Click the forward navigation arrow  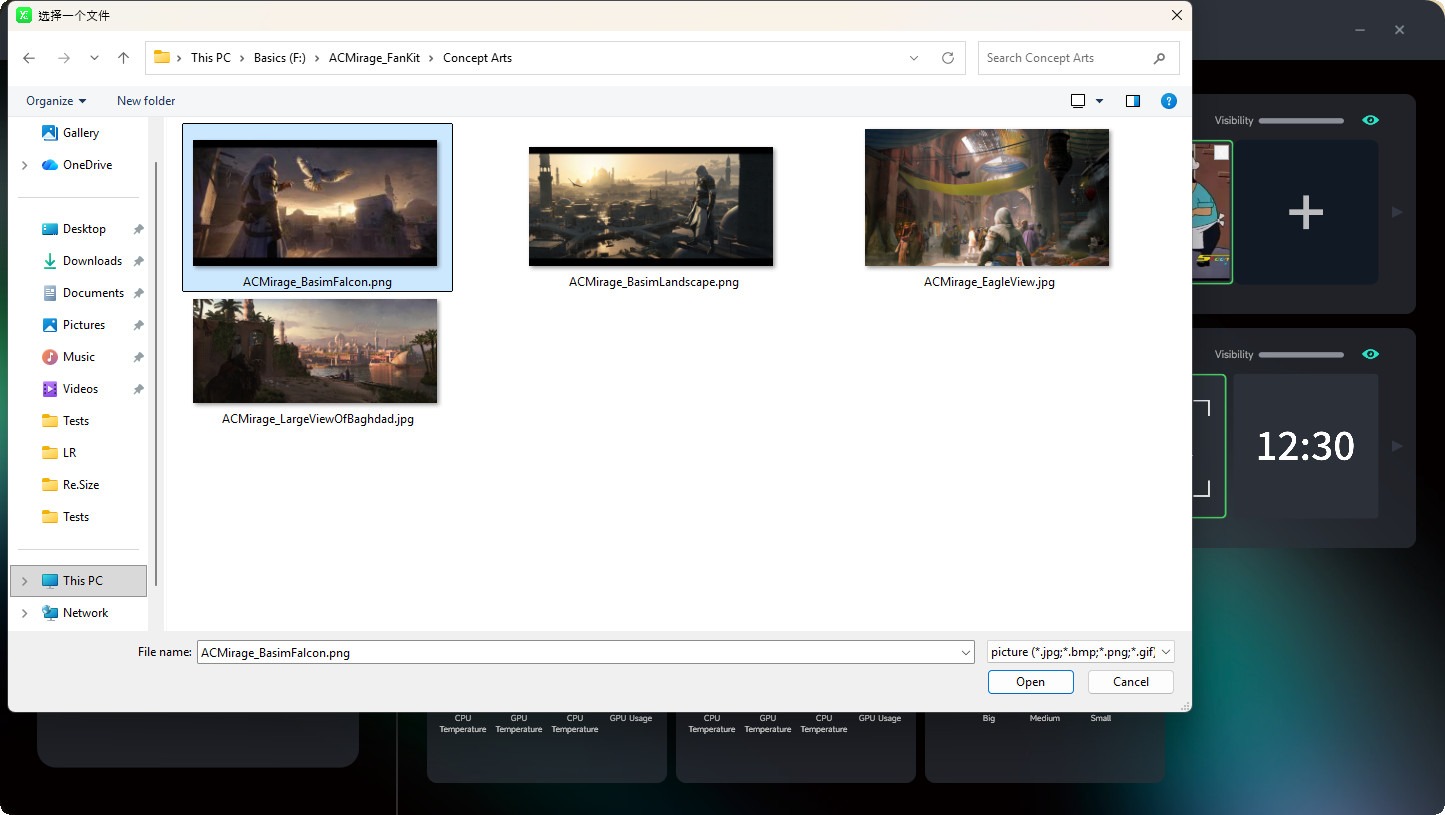click(x=64, y=58)
